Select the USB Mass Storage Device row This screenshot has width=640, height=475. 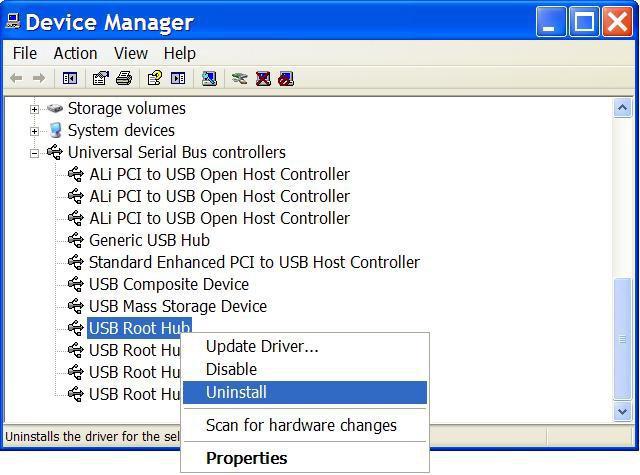pos(178,306)
